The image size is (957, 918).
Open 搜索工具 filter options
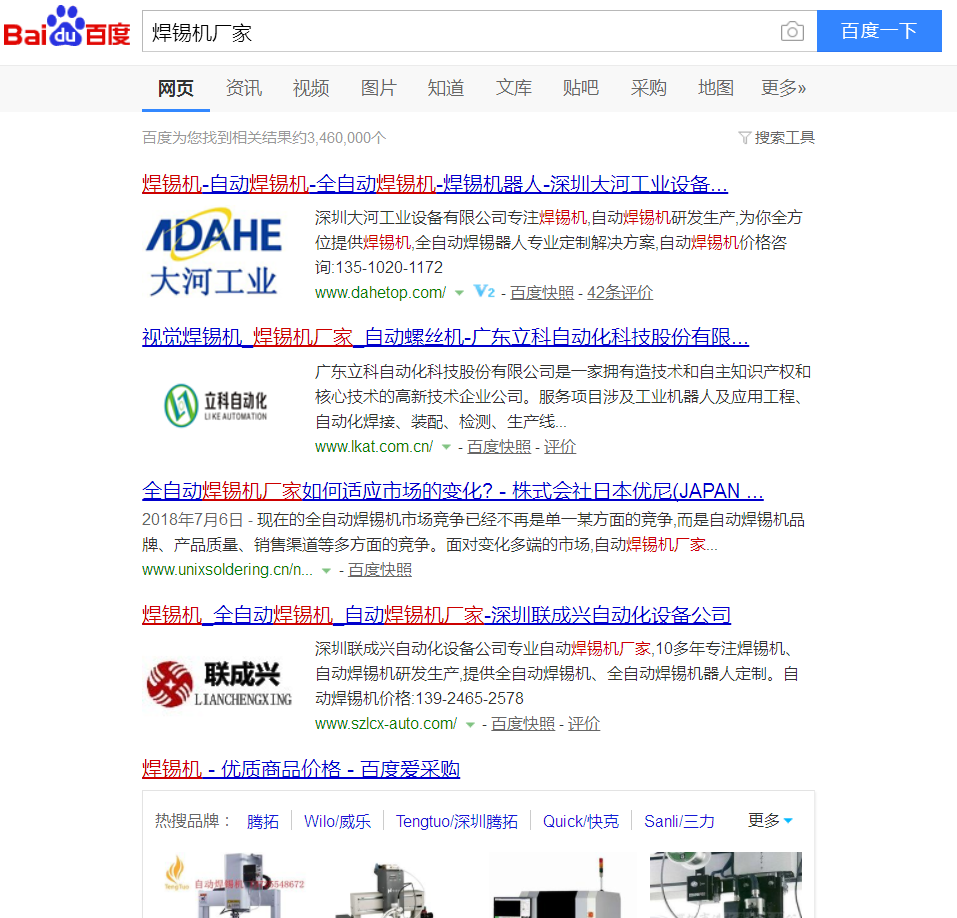pyautogui.click(x=784, y=138)
